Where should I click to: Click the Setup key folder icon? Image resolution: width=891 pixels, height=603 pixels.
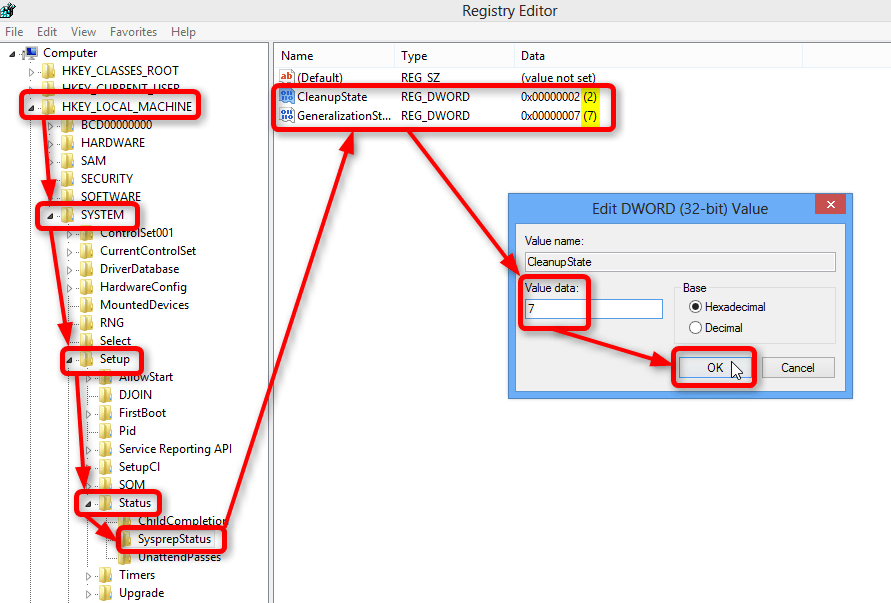[85, 358]
